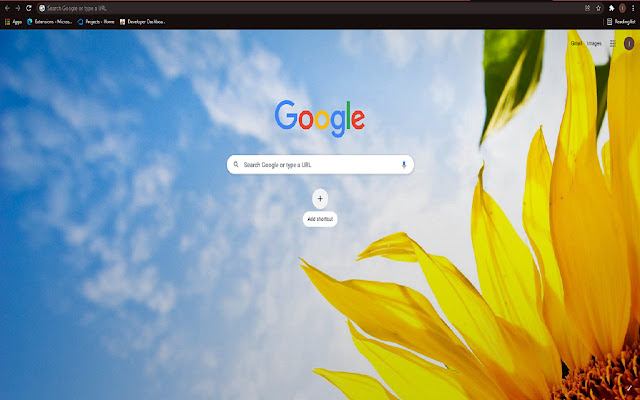
Task: Open the Developer Dashboard bookmark
Action: (142, 22)
